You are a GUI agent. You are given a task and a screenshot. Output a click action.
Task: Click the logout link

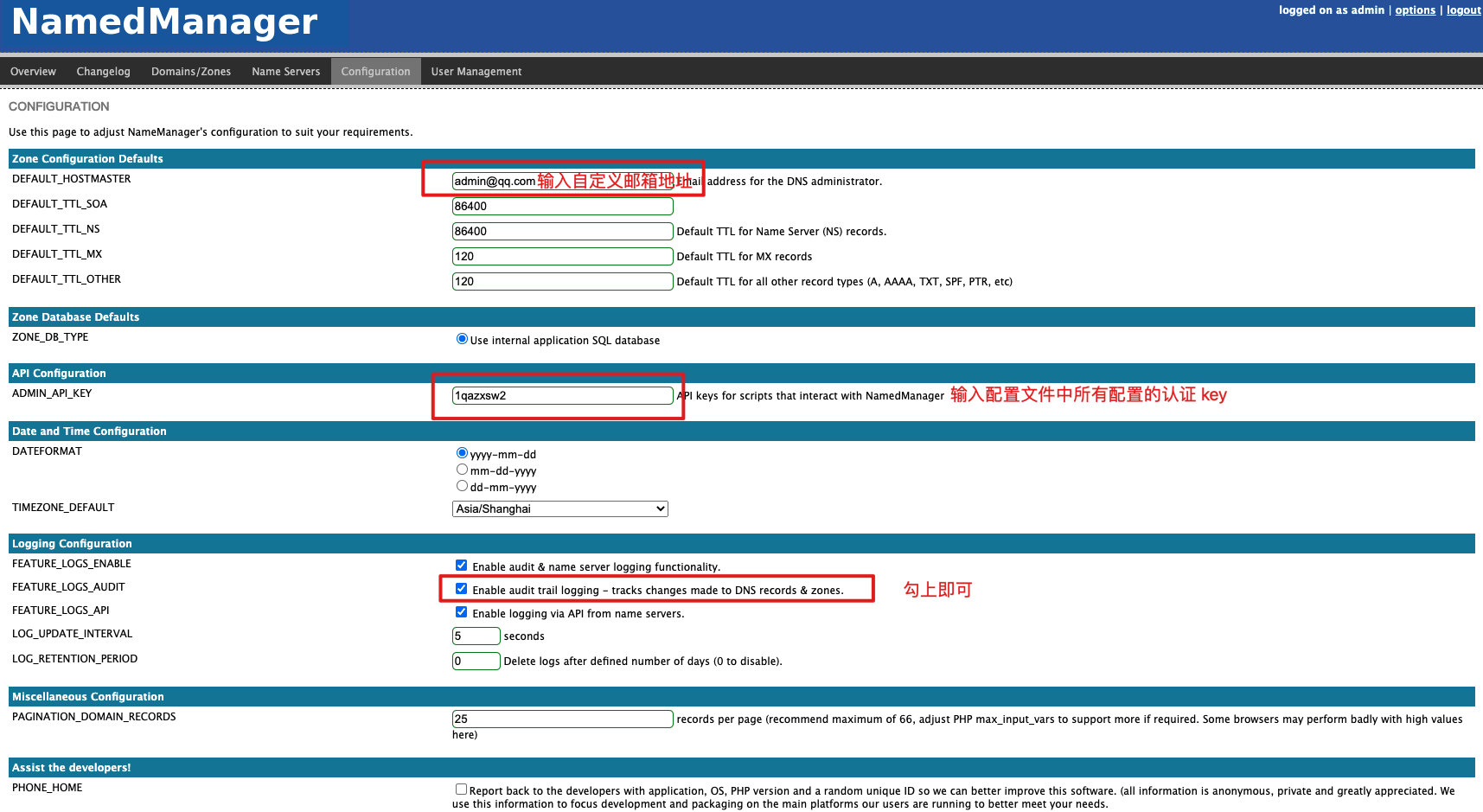[1463, 10]
